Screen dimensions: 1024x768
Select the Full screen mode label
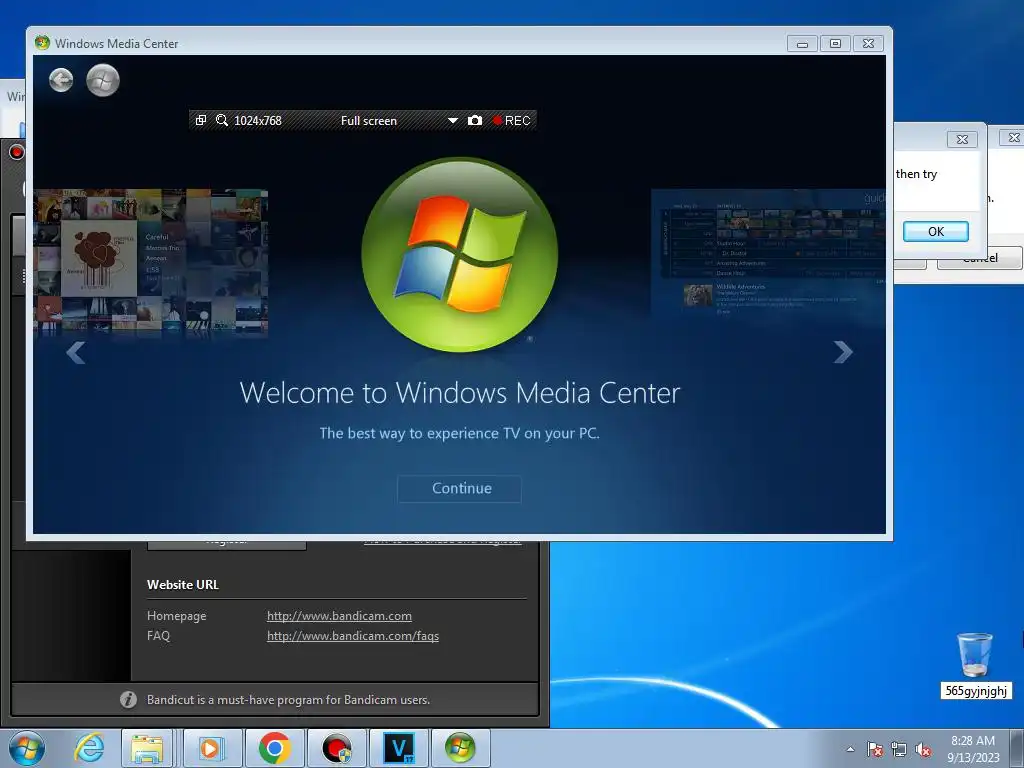point(368,121)
